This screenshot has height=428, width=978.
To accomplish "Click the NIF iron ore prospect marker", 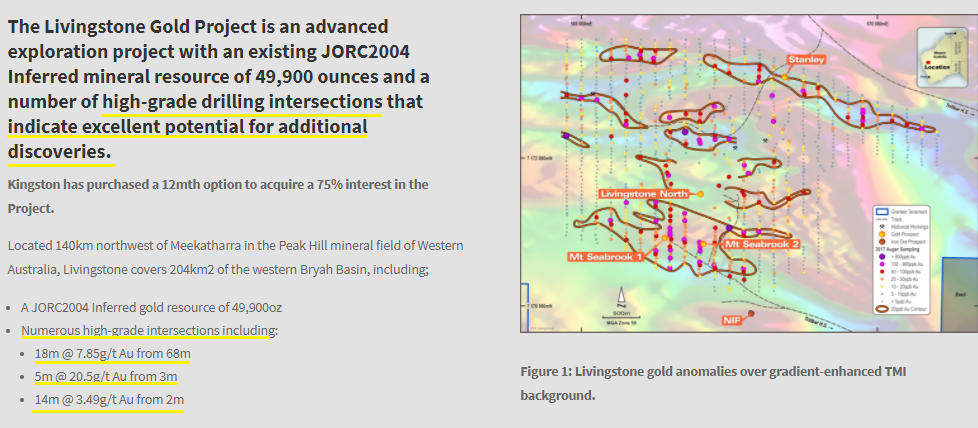I will tap(751, 313).
